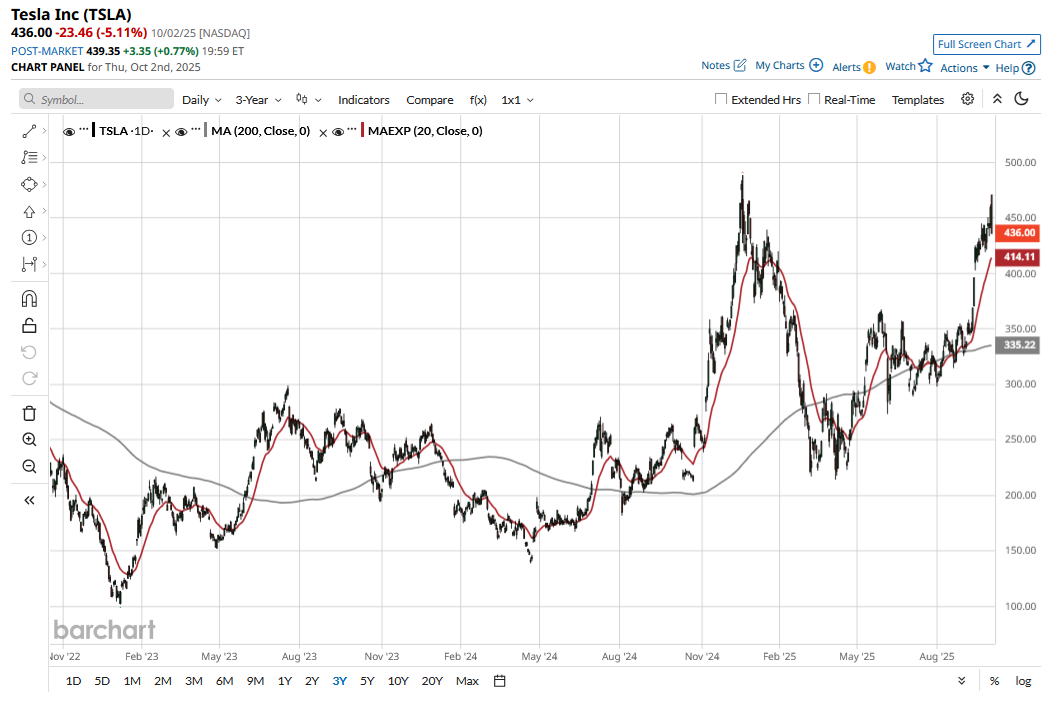
Task: Open Notes edit icon
Action: 740,65
